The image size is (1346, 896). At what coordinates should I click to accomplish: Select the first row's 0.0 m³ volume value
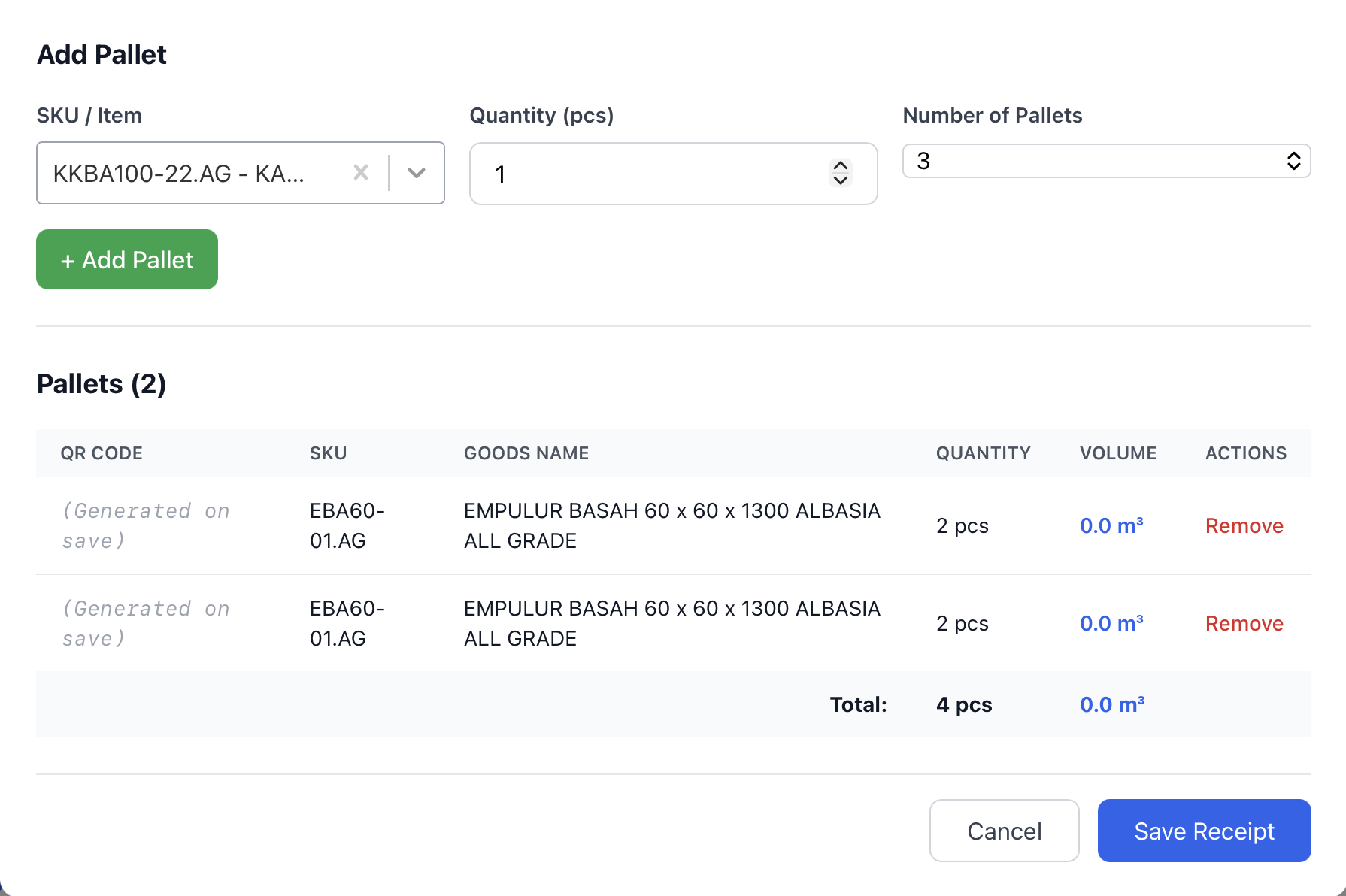point(1111,526)
